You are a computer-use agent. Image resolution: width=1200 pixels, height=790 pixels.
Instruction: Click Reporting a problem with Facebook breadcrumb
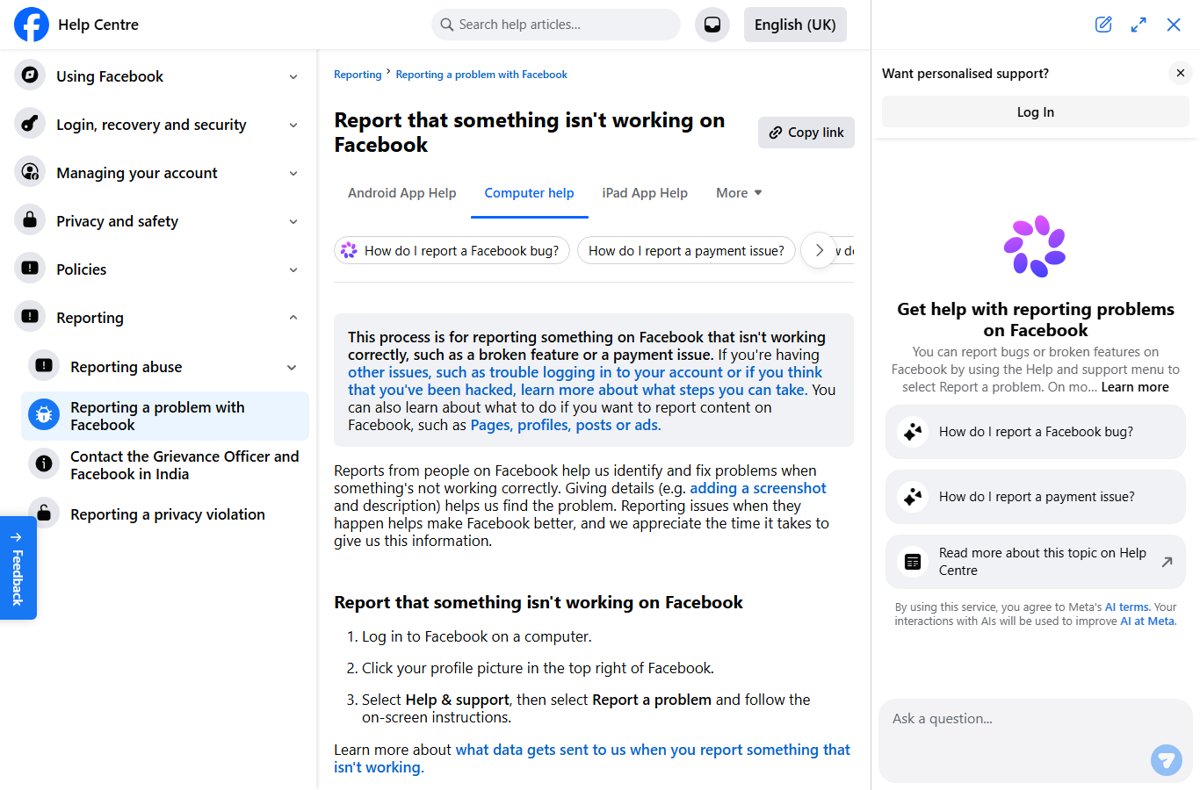pos(481,74)
